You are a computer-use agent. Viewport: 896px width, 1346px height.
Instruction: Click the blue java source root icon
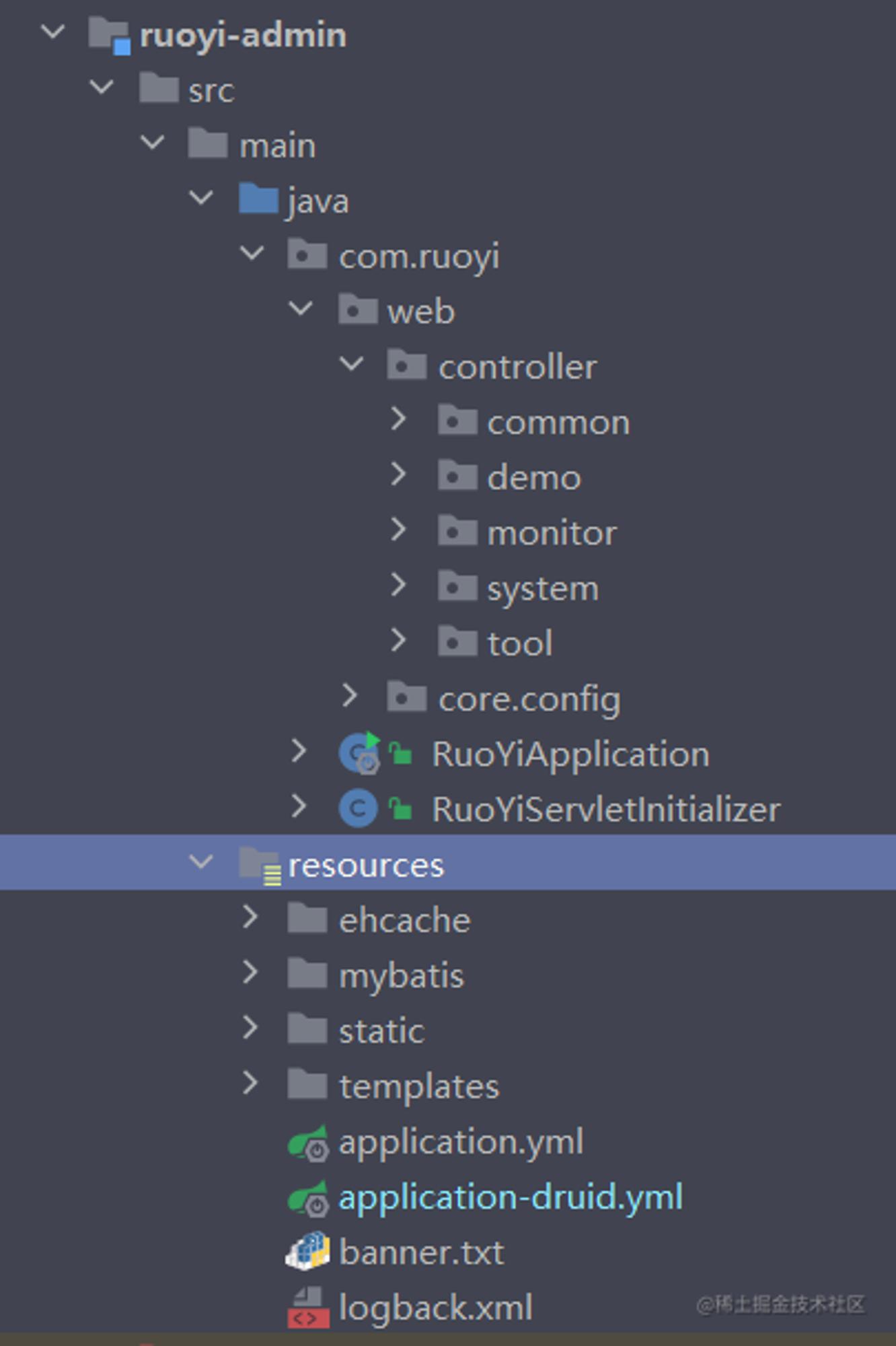pos(258,199)
